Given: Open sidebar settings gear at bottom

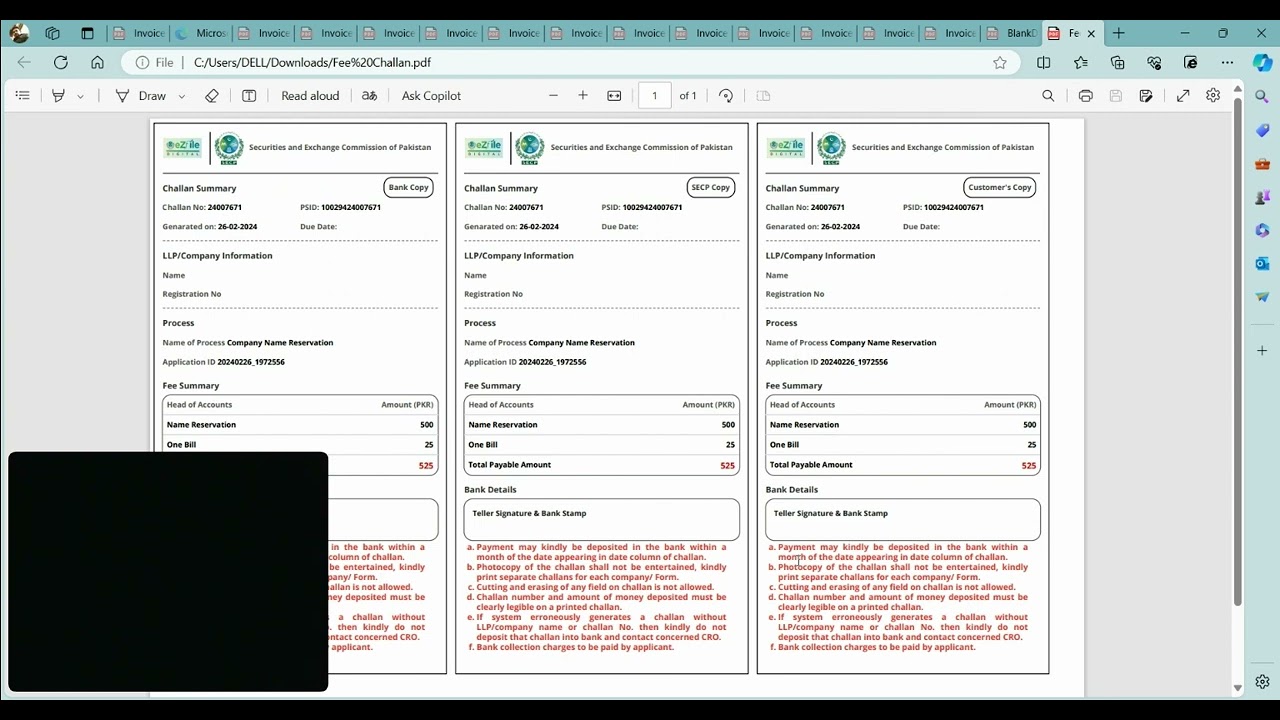Looking at the screenshot, I should click(x=1262, y=682).
